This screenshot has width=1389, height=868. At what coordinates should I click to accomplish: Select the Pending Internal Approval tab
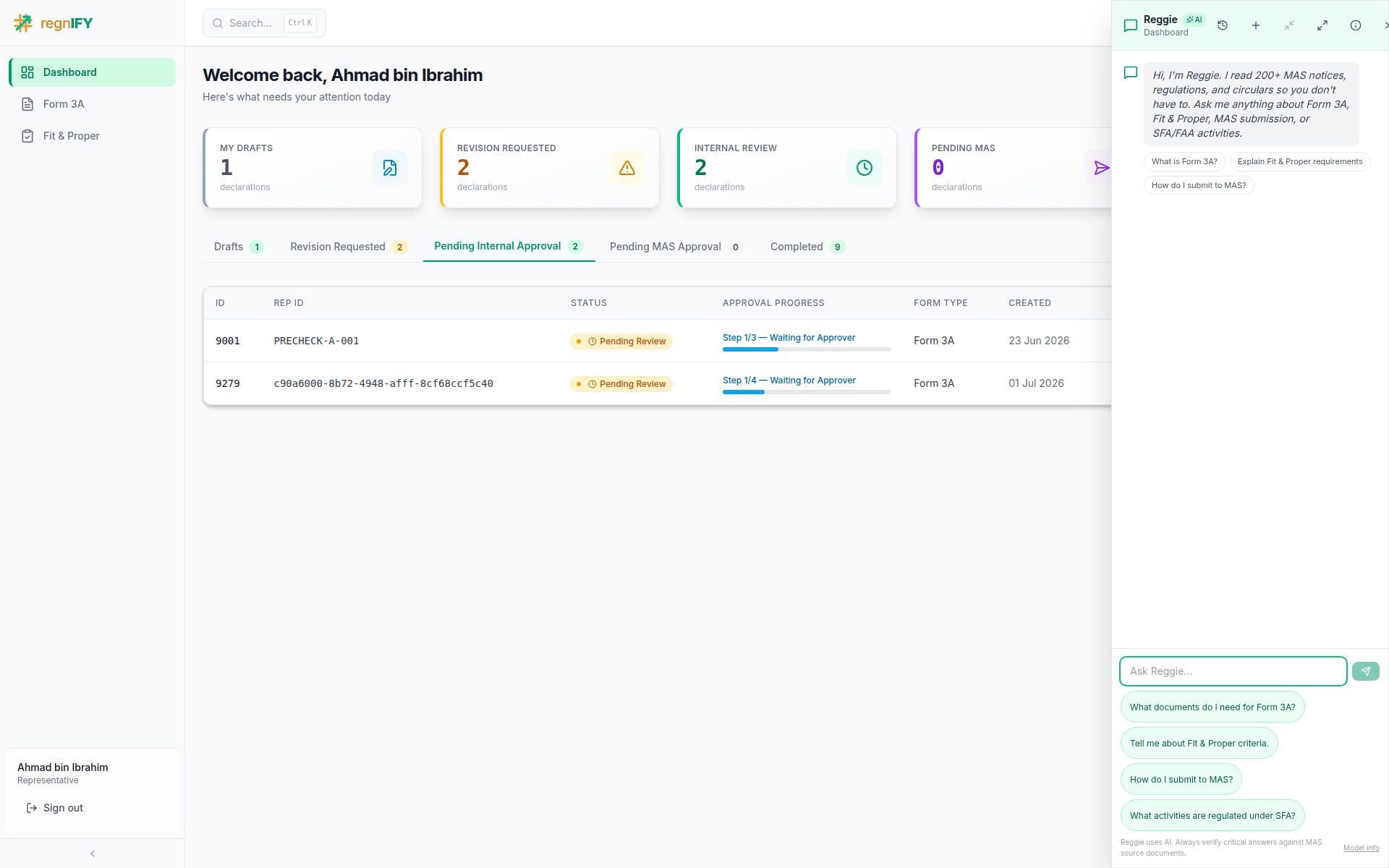point(509,247)
